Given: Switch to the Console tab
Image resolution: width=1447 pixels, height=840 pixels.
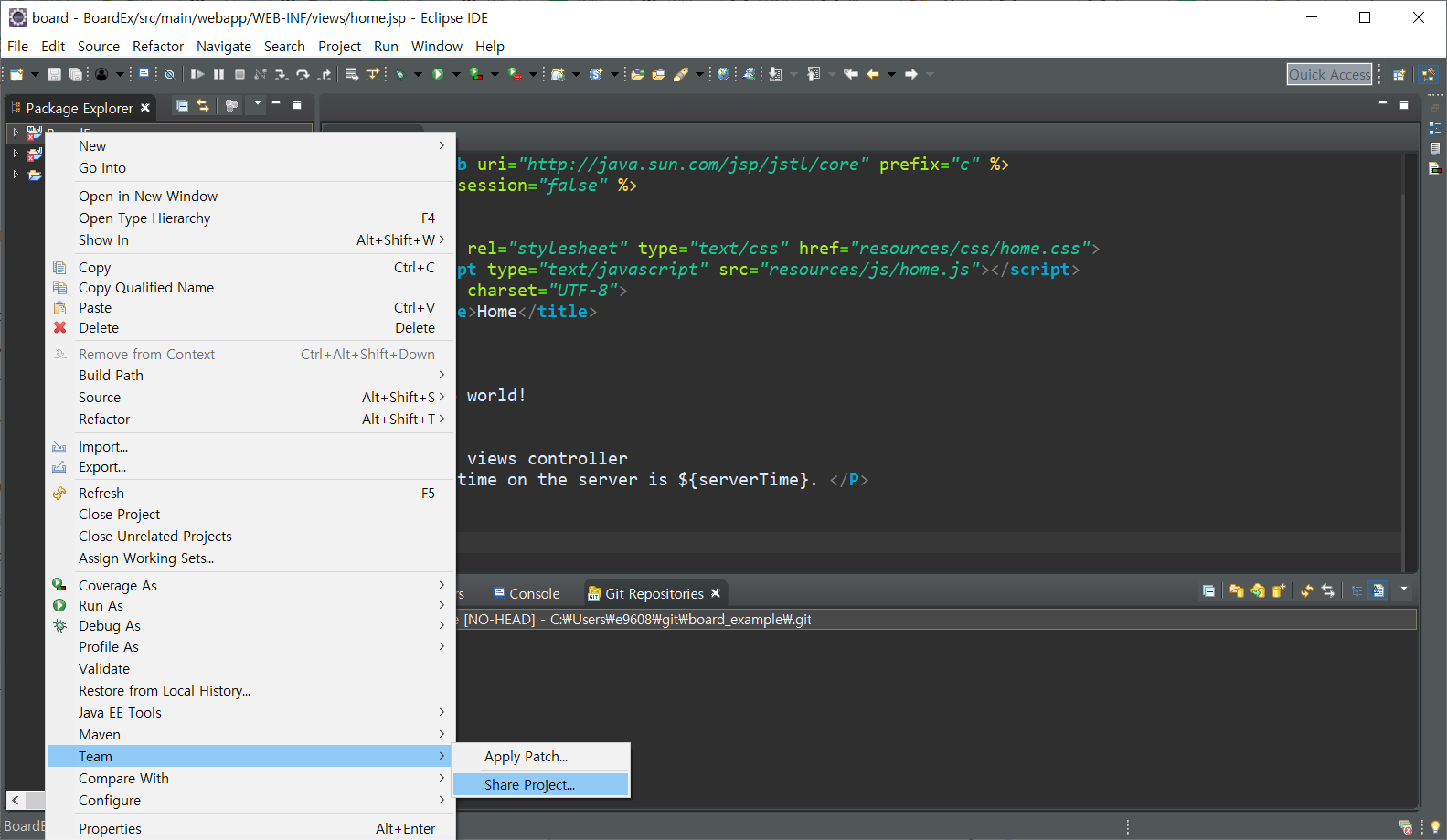Looking at the screenshot, I should [527, 593].
